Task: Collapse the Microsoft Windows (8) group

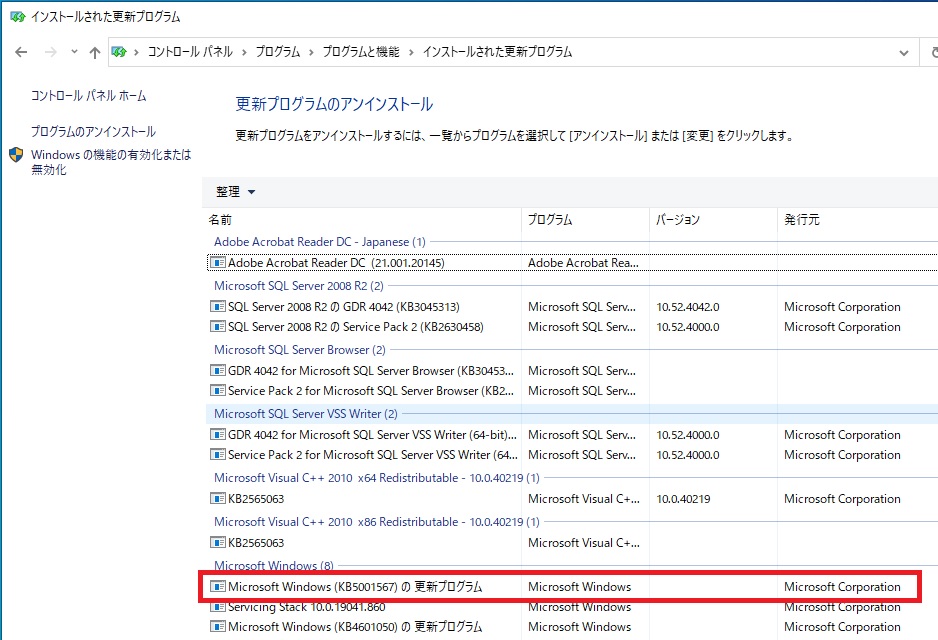Action: 274,566
